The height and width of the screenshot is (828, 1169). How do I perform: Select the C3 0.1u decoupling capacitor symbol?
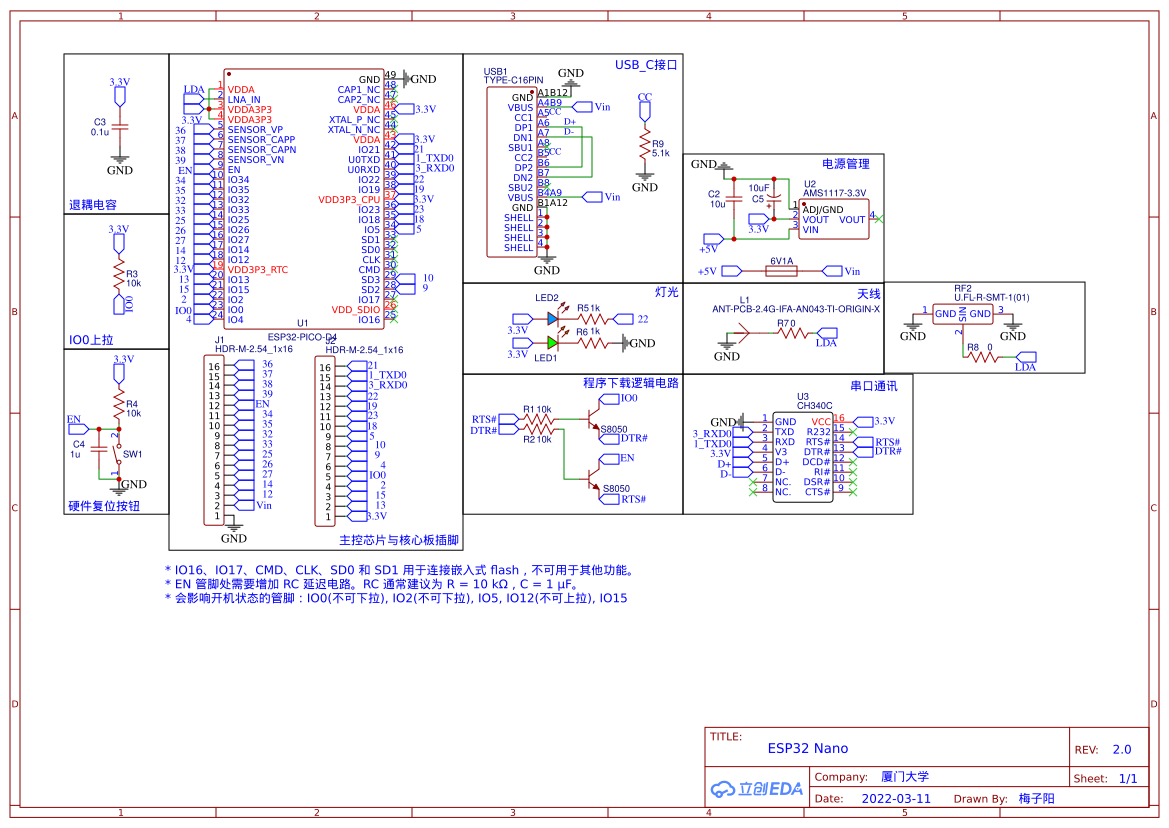[x=119, y=127]
